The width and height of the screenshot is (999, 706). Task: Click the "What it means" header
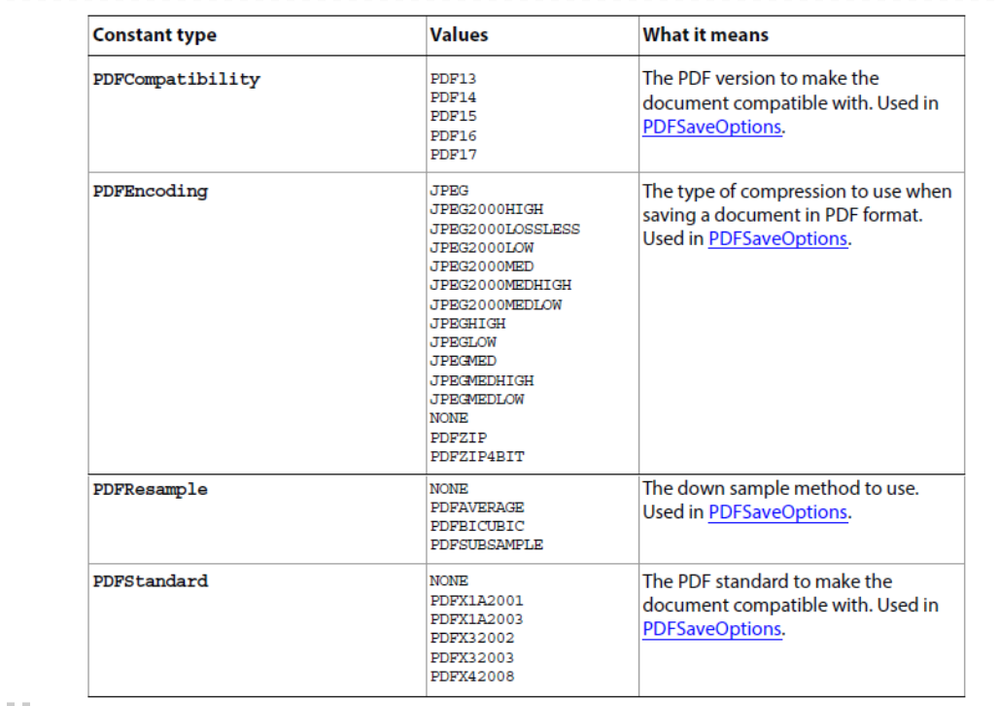(x=705, y=35)
